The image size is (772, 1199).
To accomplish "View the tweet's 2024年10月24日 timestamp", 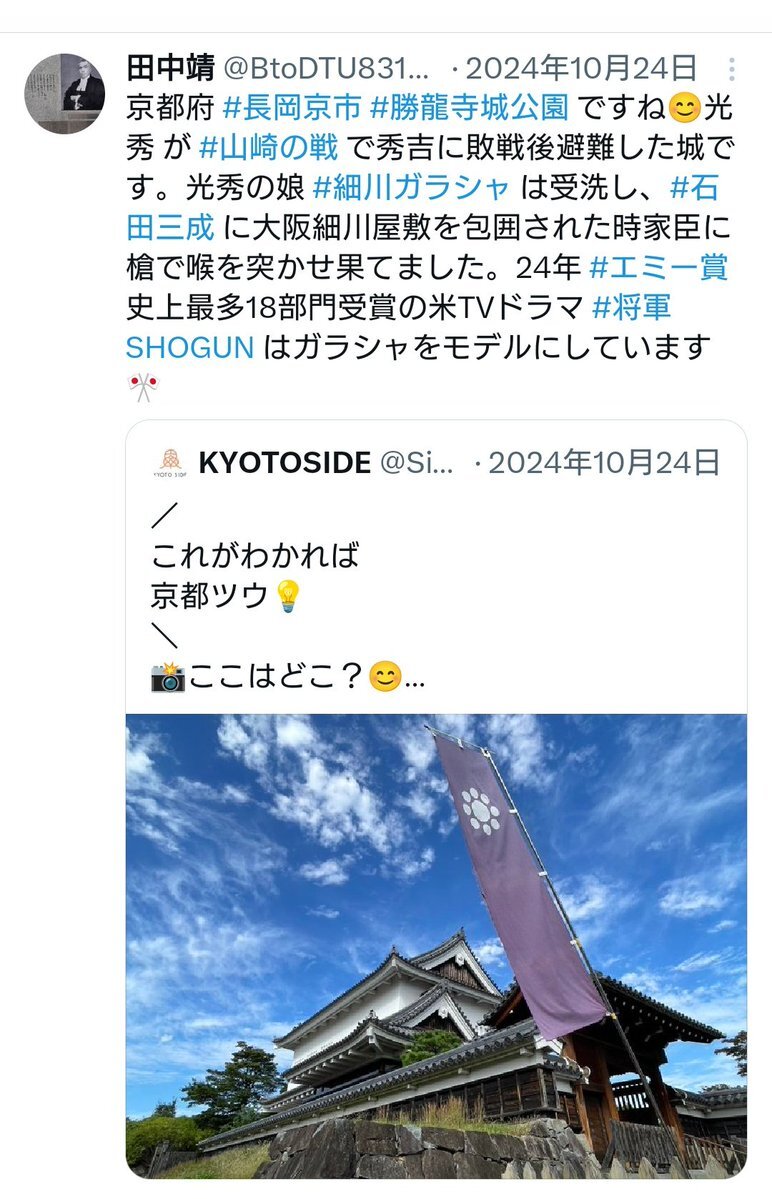I will coord(581,69).
